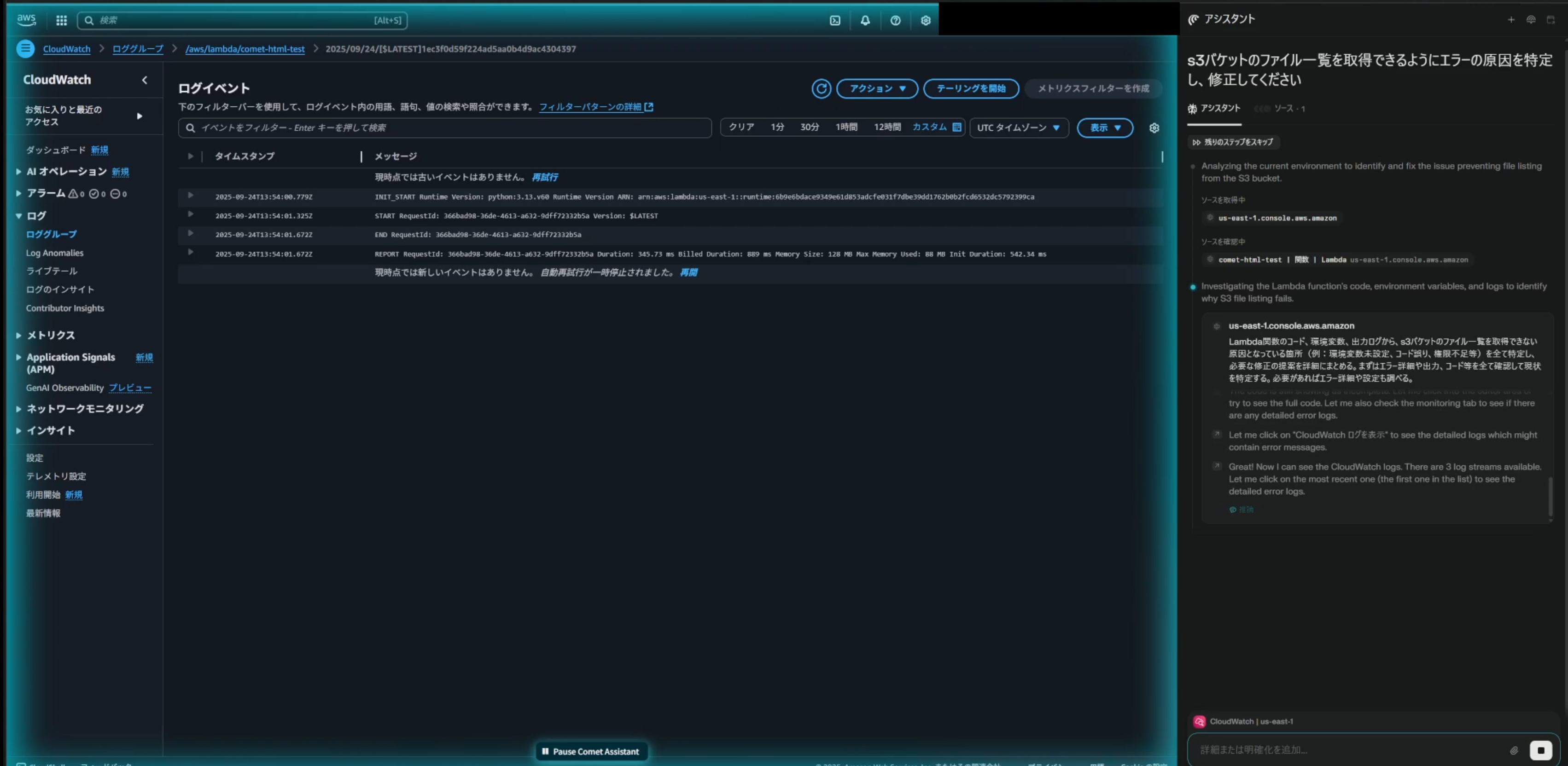Click the refresh log events icon

click(x=821, y=89)
